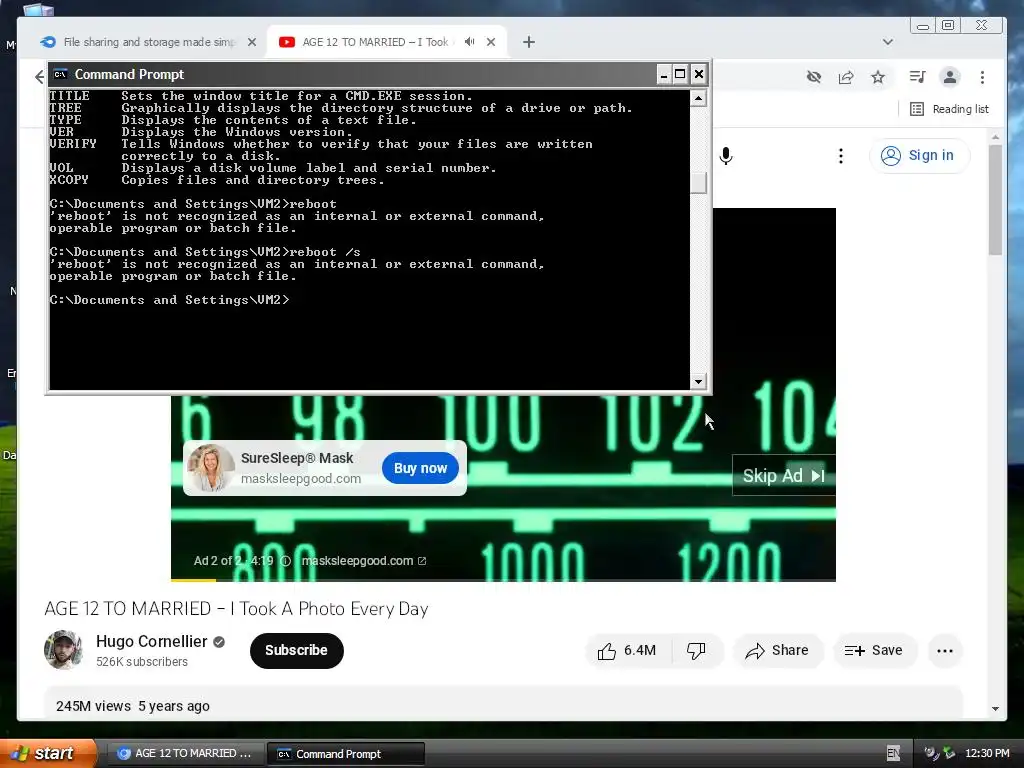Mute the tab audio speaker icon
The image size is (1024, 768).
(470, 42)
